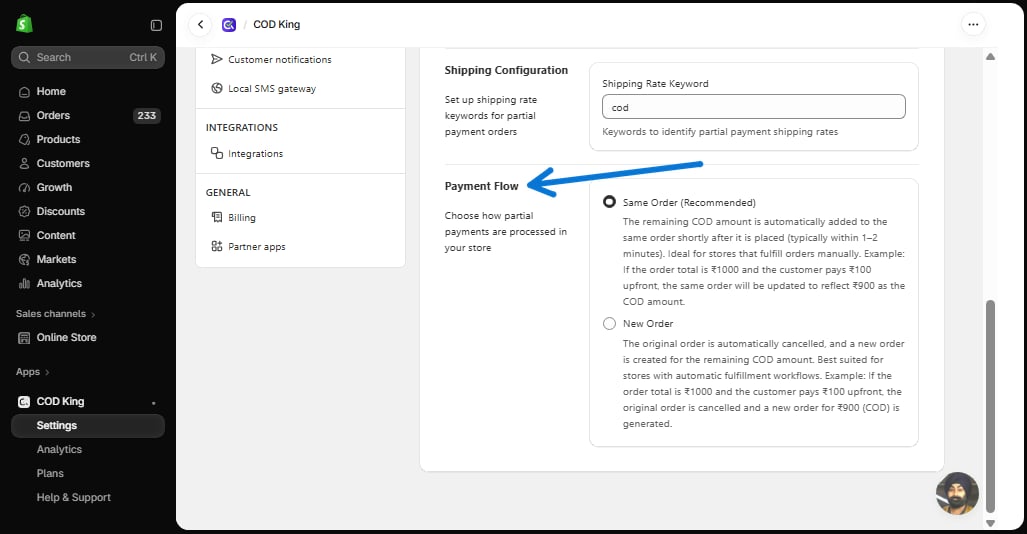This screenshot has width=1027, height=534.
Task: Click the COD King app icon in sidebar
Action: click(x=24, y=402)
